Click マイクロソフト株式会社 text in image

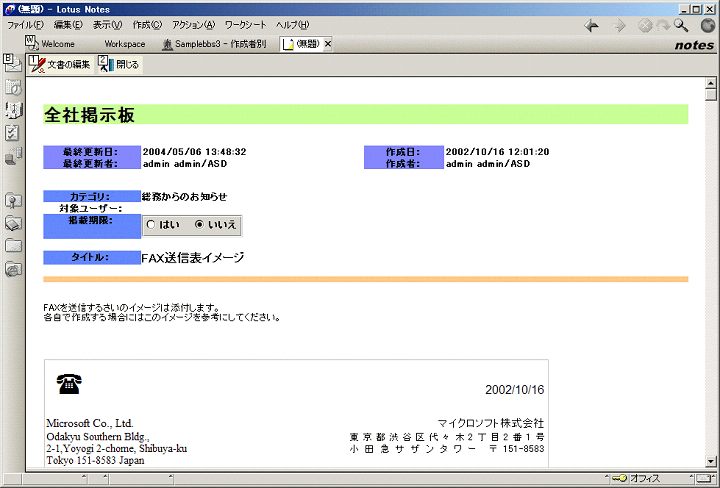(490, 423)
